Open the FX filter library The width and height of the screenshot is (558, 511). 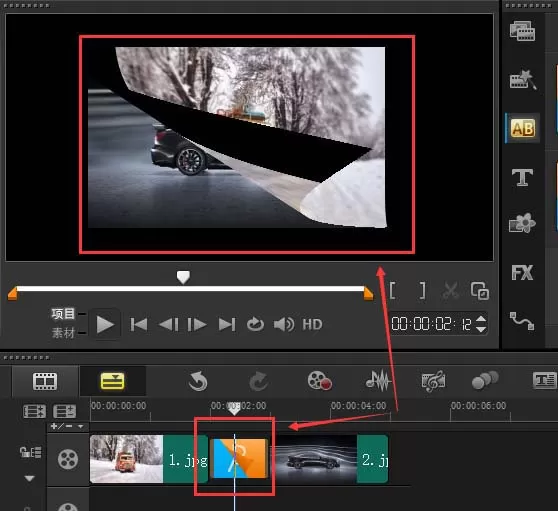tap(522, 273)
